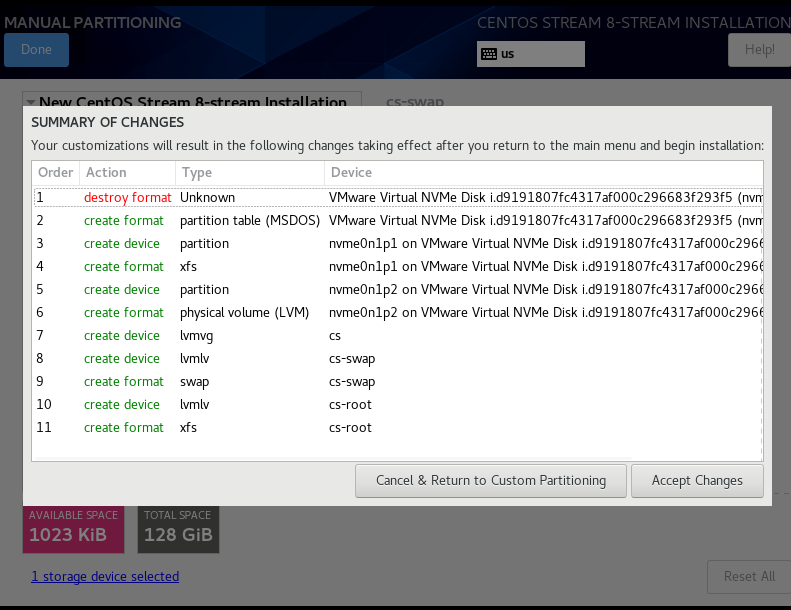
Task: Select the lvmvg type cell
Action: [196, 336]
